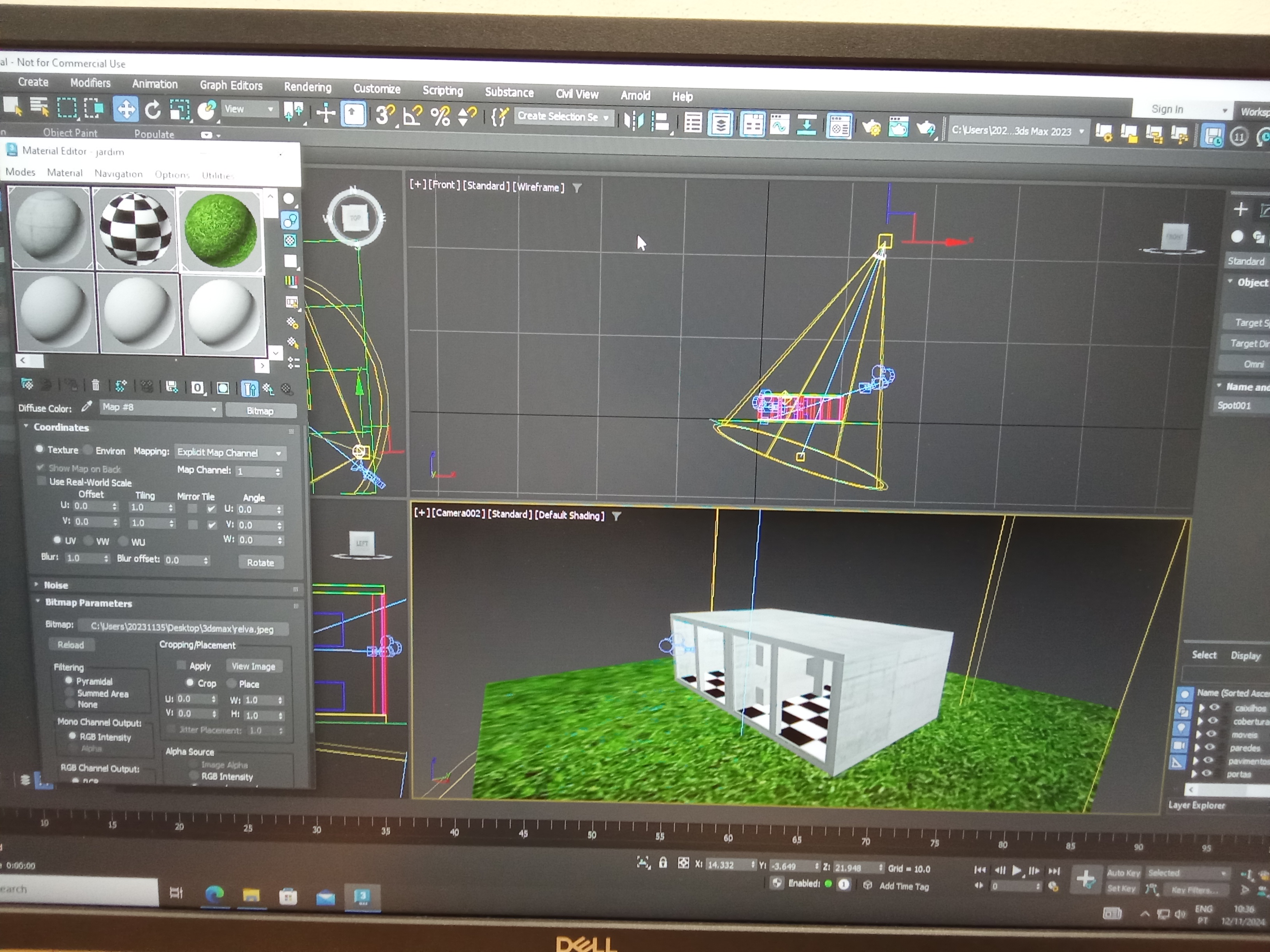Click Delete material trash icon in Material Editor
The image size is (1270, 952).
click(95, 385)
